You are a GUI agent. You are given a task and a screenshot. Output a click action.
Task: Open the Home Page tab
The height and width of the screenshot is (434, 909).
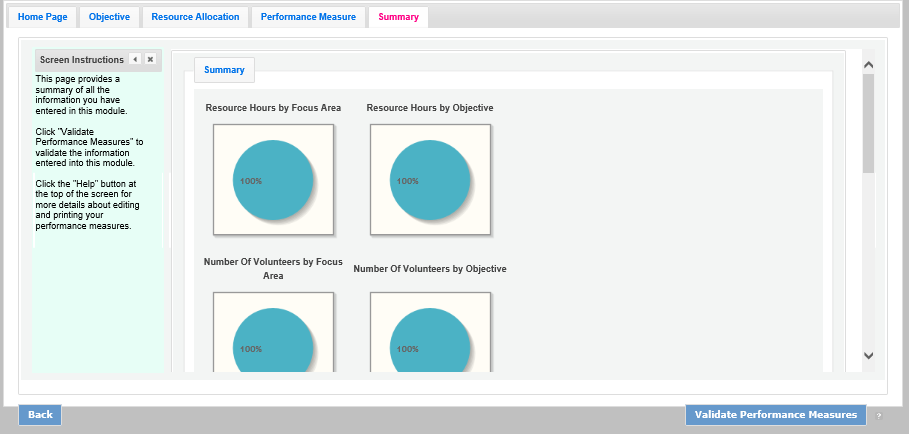pyautogui.click(x=42, y=17)
